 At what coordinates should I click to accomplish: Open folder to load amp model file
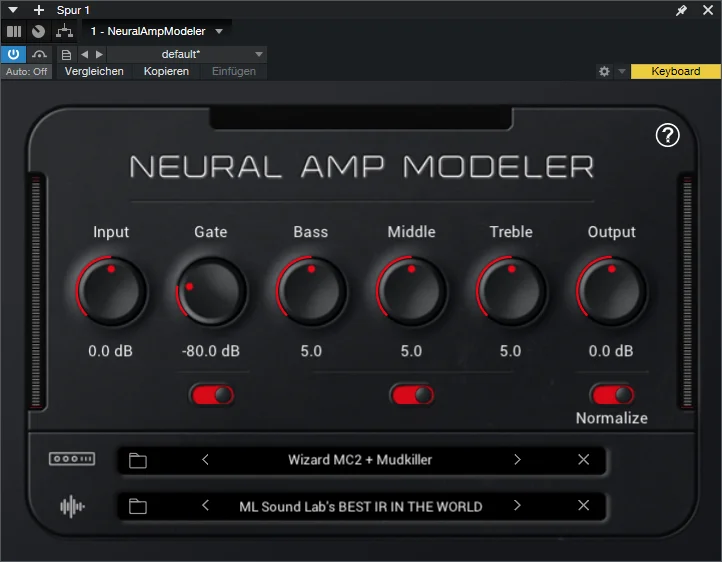[138, 460]
